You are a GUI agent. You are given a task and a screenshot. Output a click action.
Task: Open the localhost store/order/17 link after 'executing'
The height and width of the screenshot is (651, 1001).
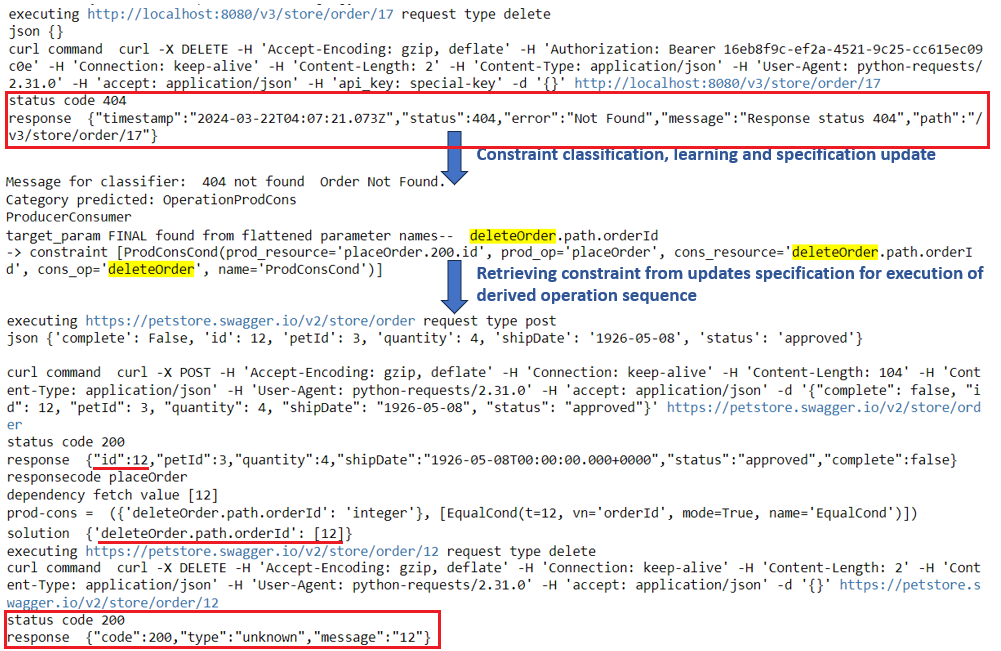click(241, 14)
